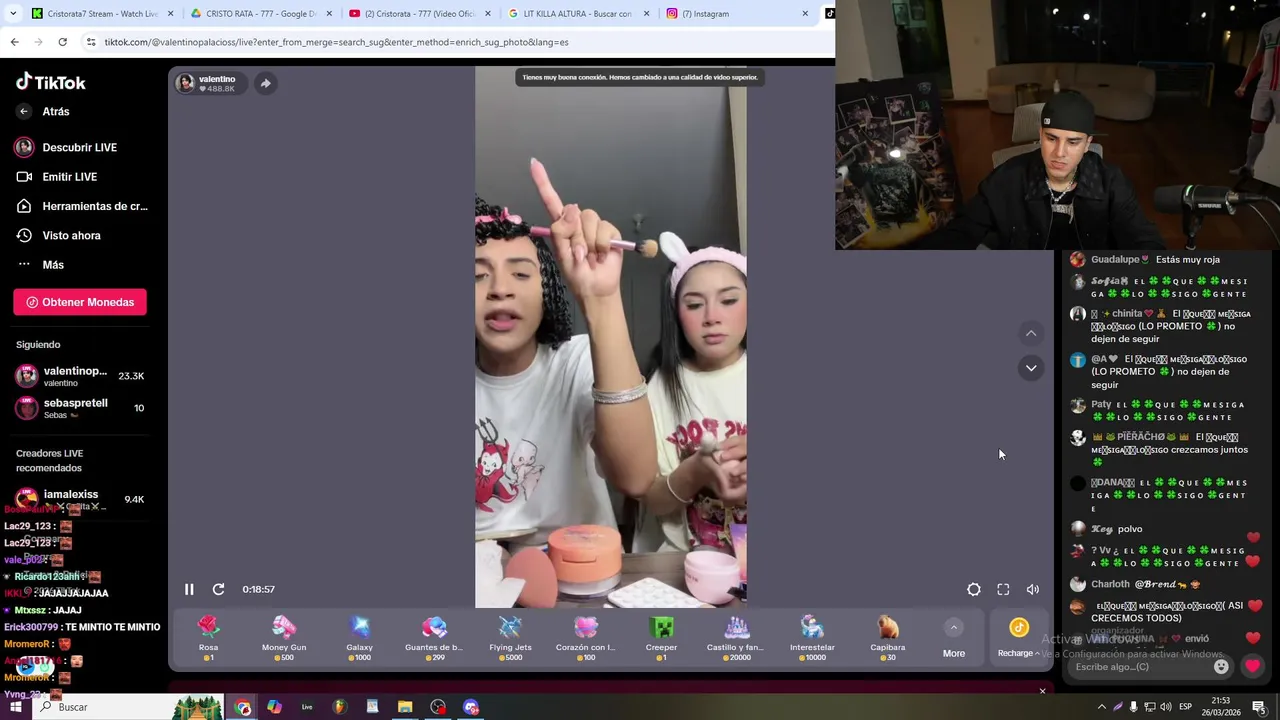
Task: Go to next live with down chevron
Action: (x=1031, y=368)
